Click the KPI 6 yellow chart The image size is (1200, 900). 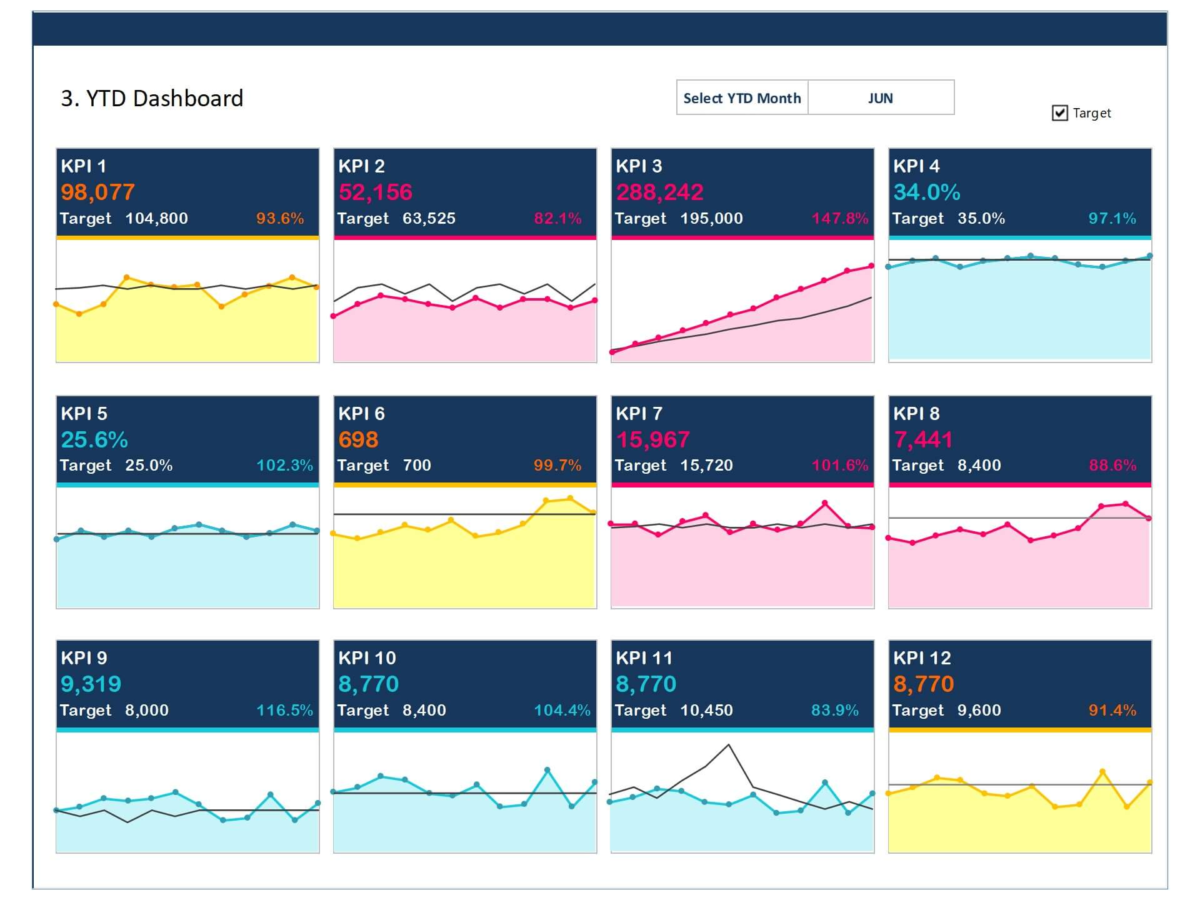coord(464,555)
